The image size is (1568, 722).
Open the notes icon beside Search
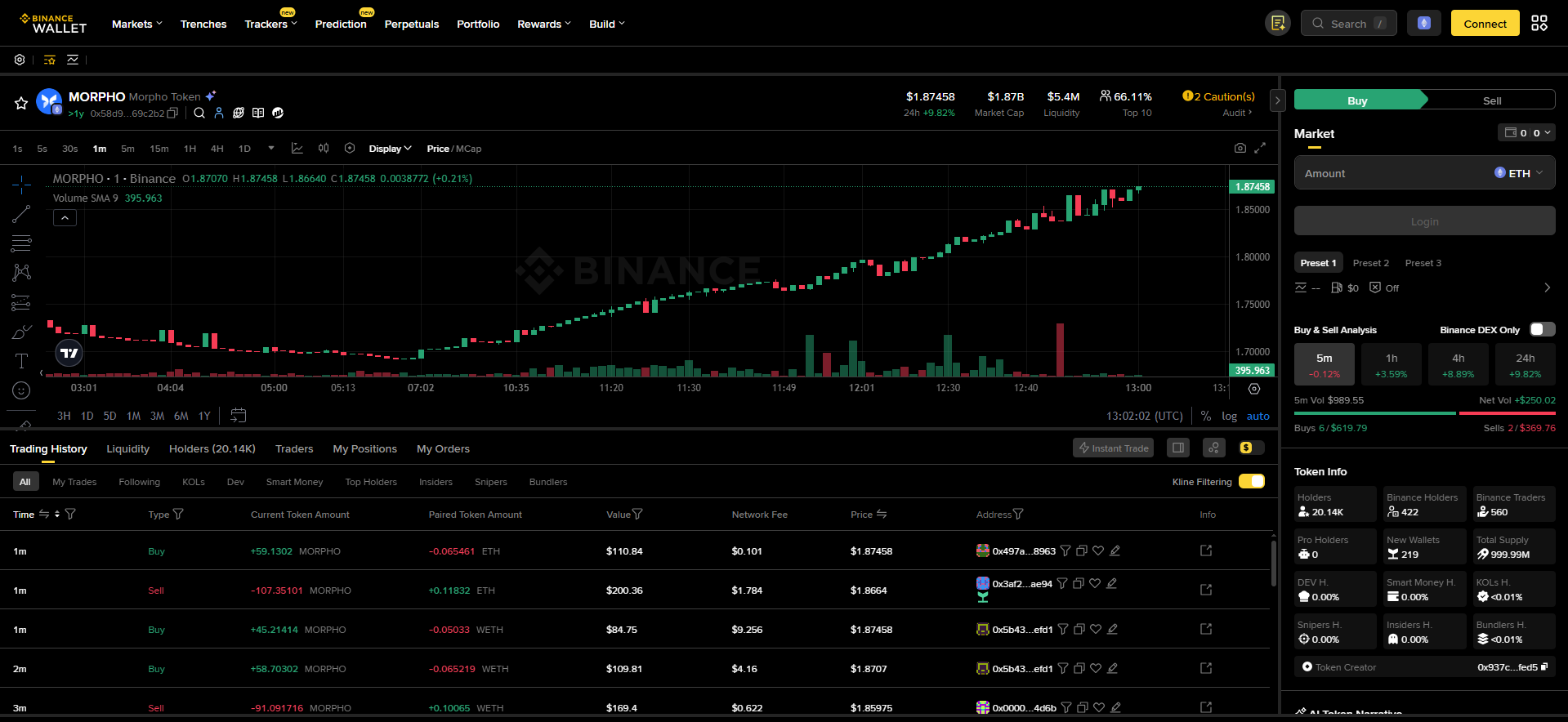click(1278, 24)
